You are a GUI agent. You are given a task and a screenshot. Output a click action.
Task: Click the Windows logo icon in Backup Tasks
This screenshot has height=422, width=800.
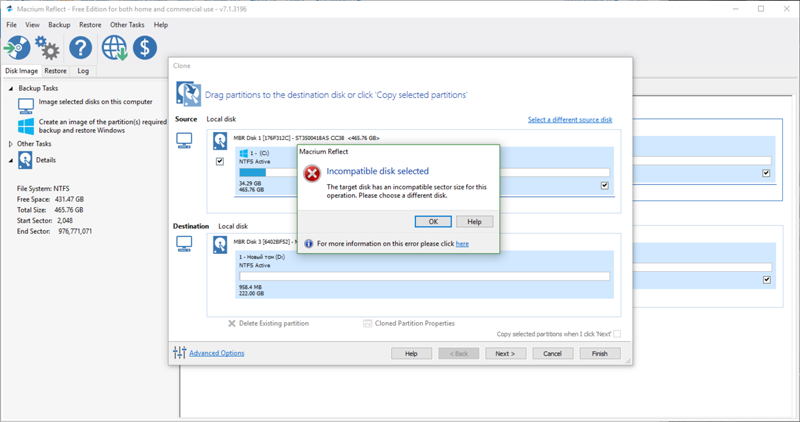[26, 126]
